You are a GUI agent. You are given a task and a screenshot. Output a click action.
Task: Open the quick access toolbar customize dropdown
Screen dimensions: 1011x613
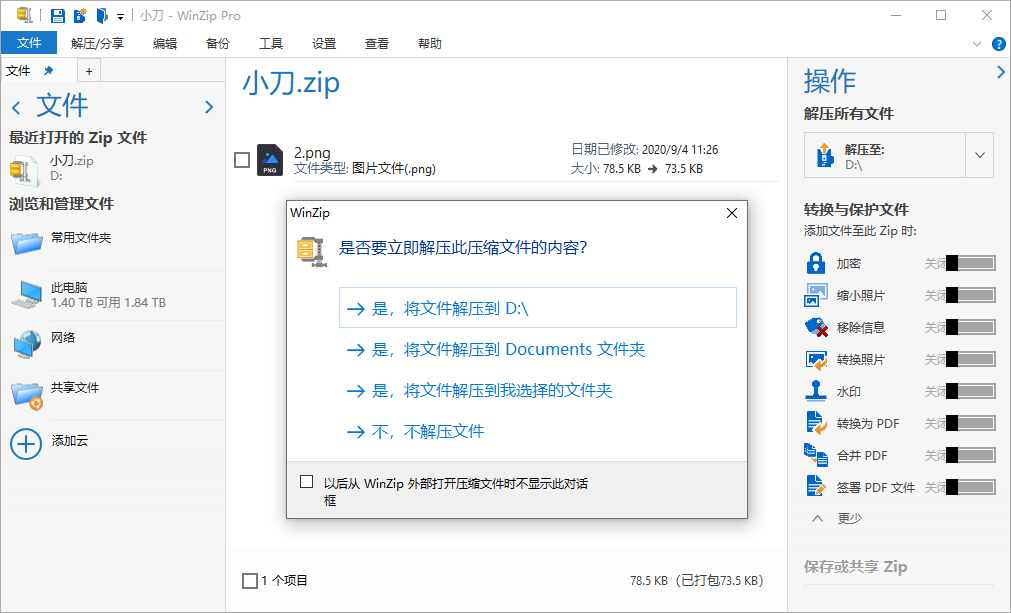[x=119, y=15]
